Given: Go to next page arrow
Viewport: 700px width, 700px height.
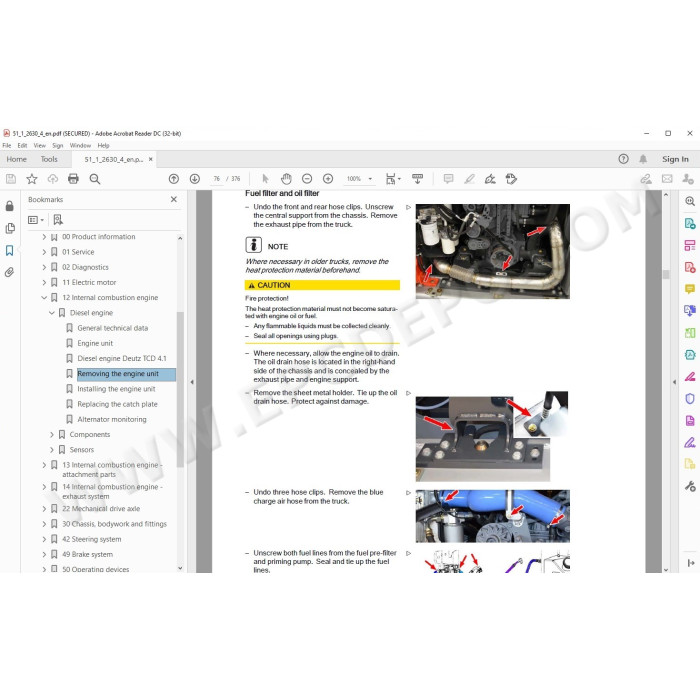Looking at the screenshot, I should tap(195, 179).
